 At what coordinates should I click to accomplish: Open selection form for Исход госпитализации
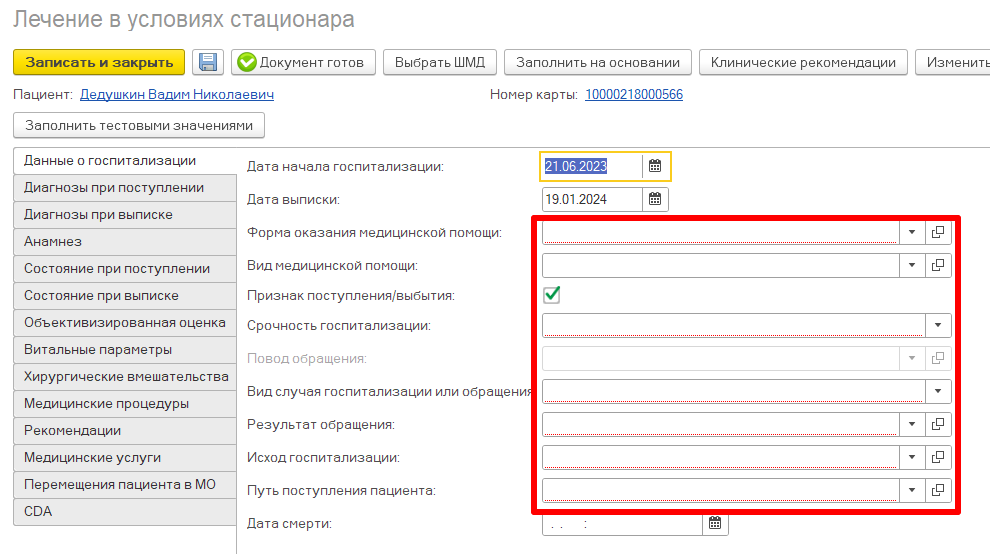pos(938,457)
